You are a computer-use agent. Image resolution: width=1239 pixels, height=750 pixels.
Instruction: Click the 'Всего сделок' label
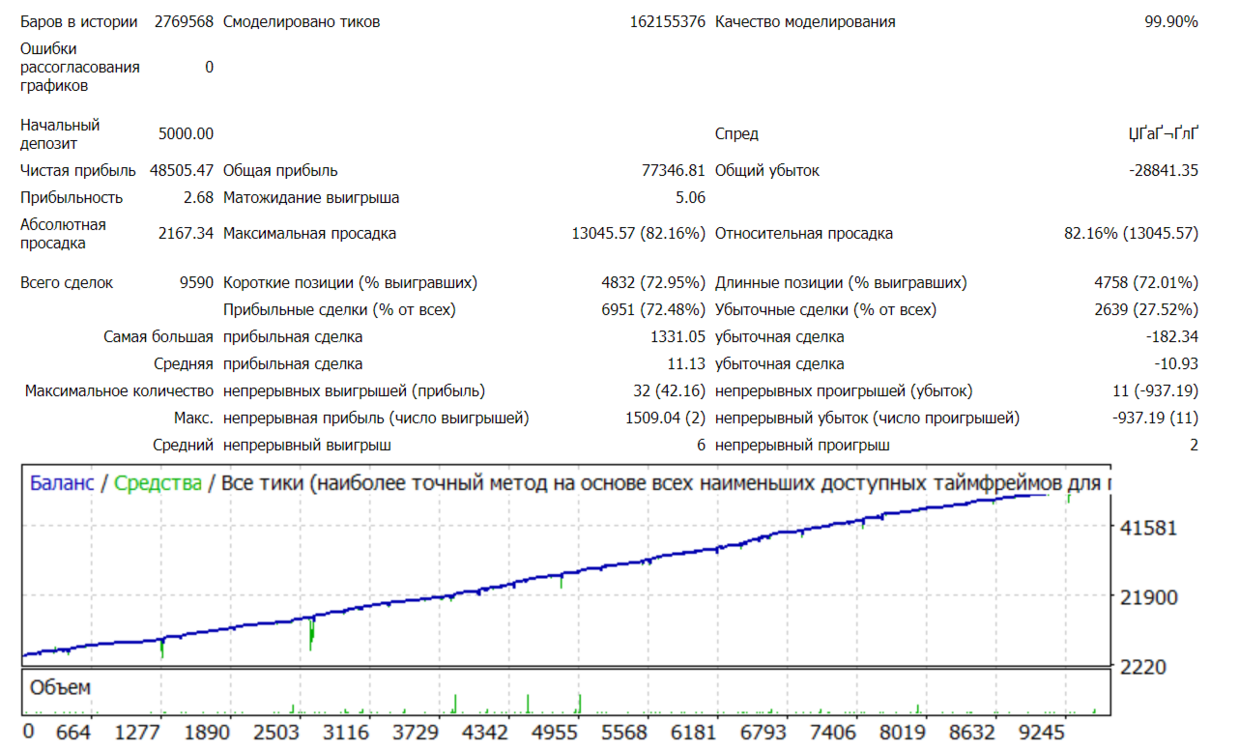(x=67, y=283)
